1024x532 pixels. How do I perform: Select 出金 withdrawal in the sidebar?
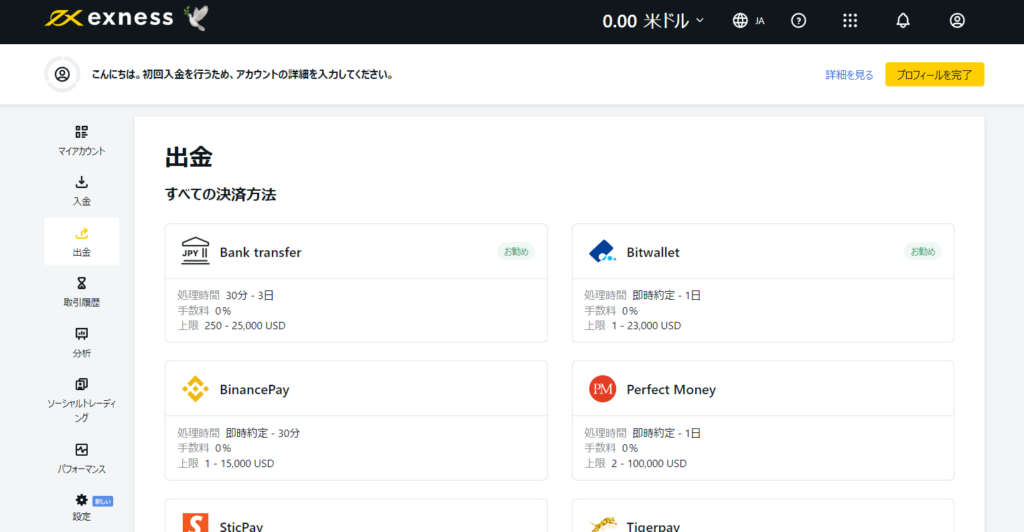pos(82,242)
